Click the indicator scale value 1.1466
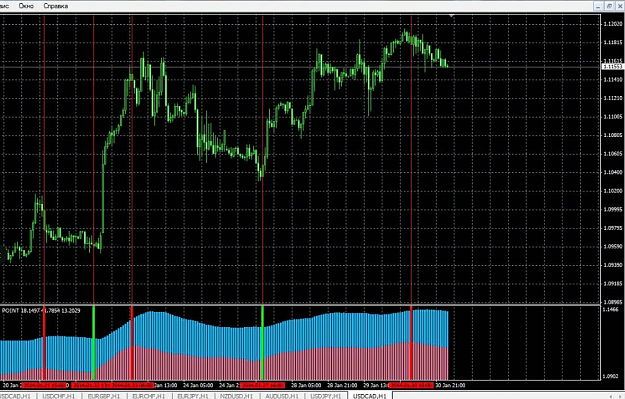625x399 pixels. pyautogui.click(x=611, y=310)
